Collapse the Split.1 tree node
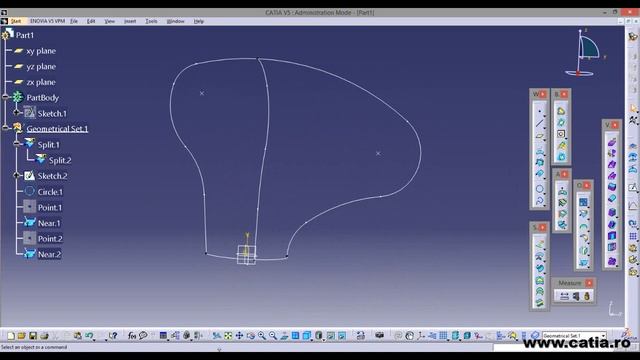This screenshot has height=360, width=640. [17, 144]
